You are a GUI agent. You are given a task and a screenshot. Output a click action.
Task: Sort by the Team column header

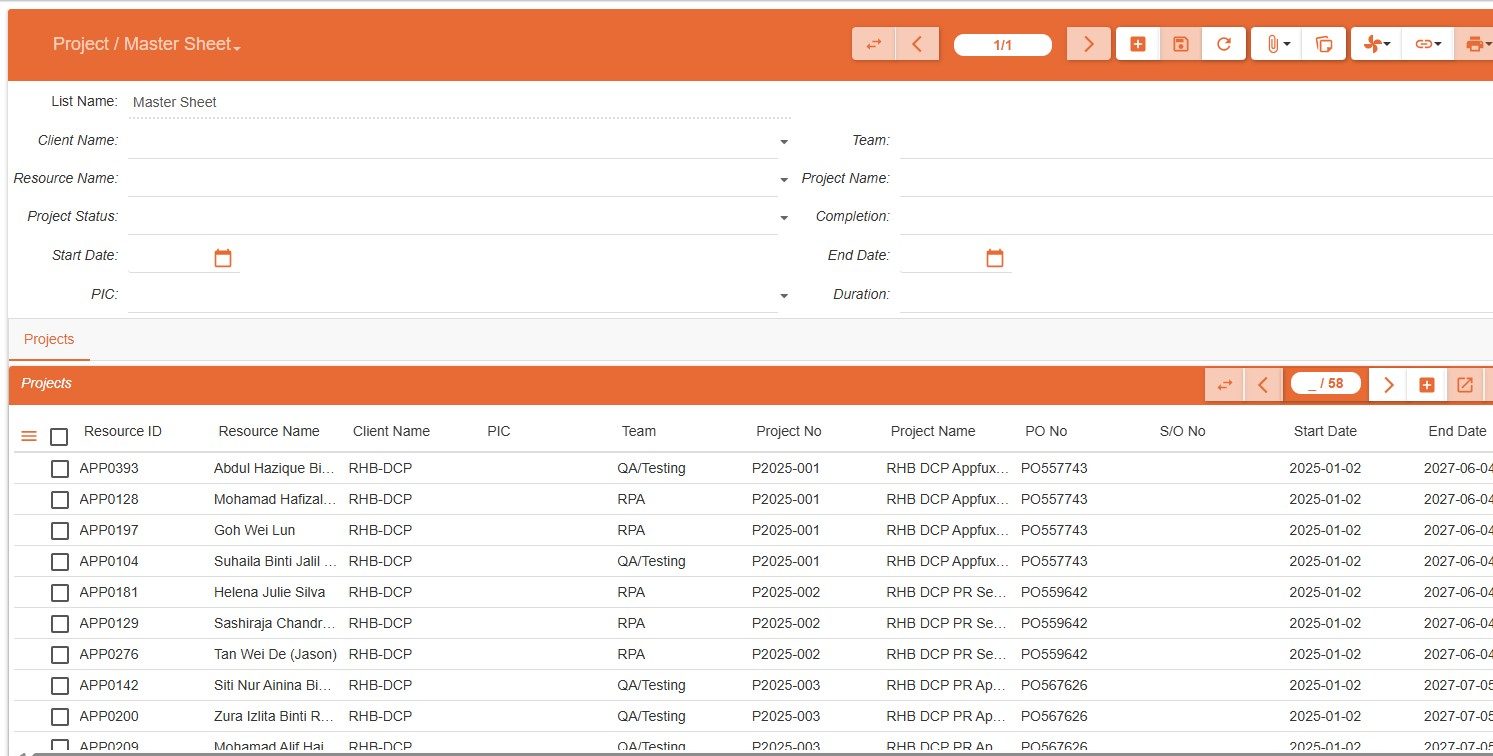pos(639,431)
